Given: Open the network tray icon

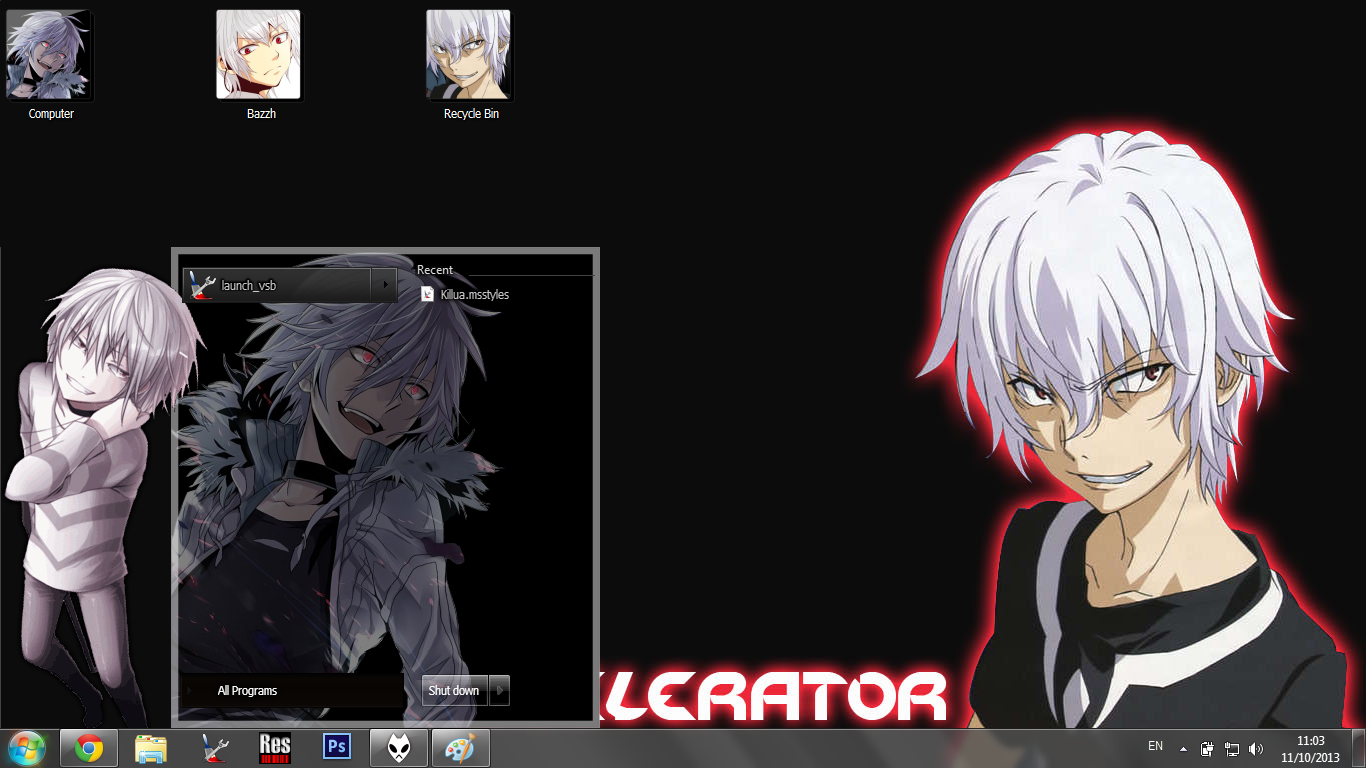Looking at the screenshot, I should (x=1232, y=748).
